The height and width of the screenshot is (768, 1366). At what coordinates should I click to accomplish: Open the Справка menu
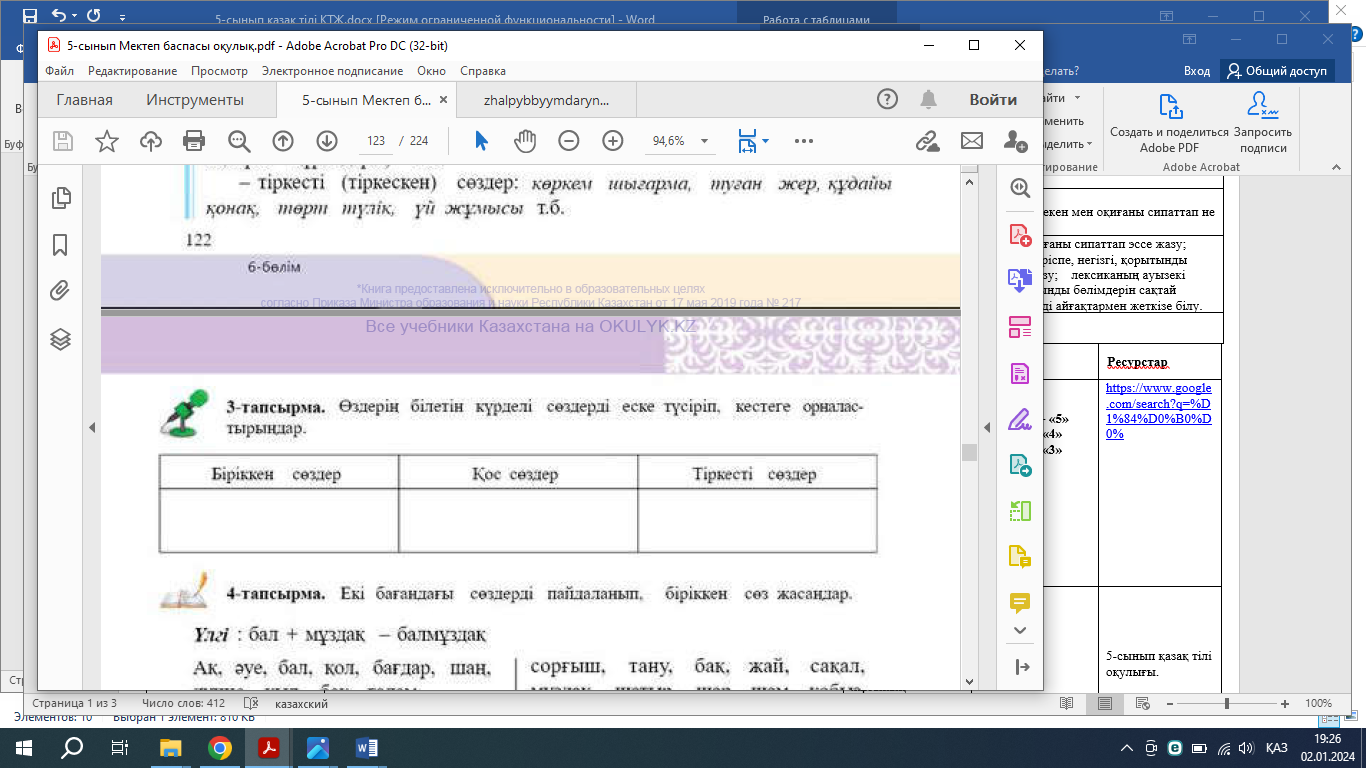(483, 71)
